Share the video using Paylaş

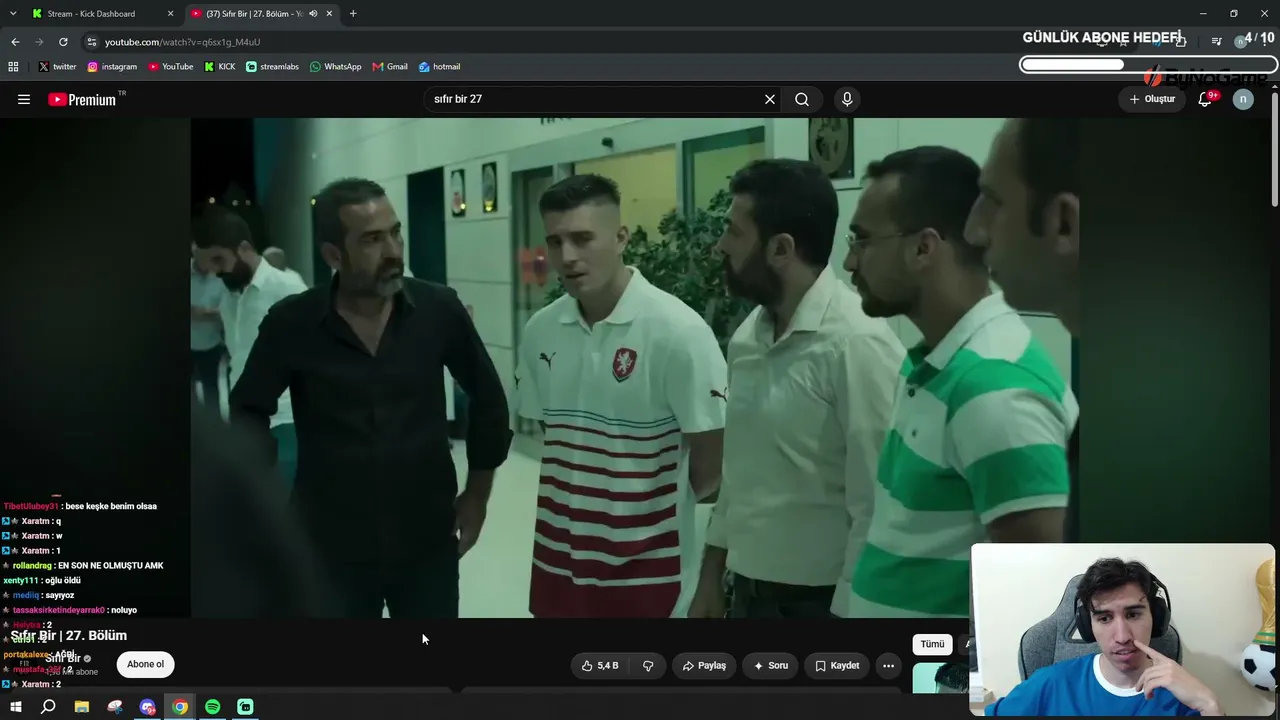704,666
